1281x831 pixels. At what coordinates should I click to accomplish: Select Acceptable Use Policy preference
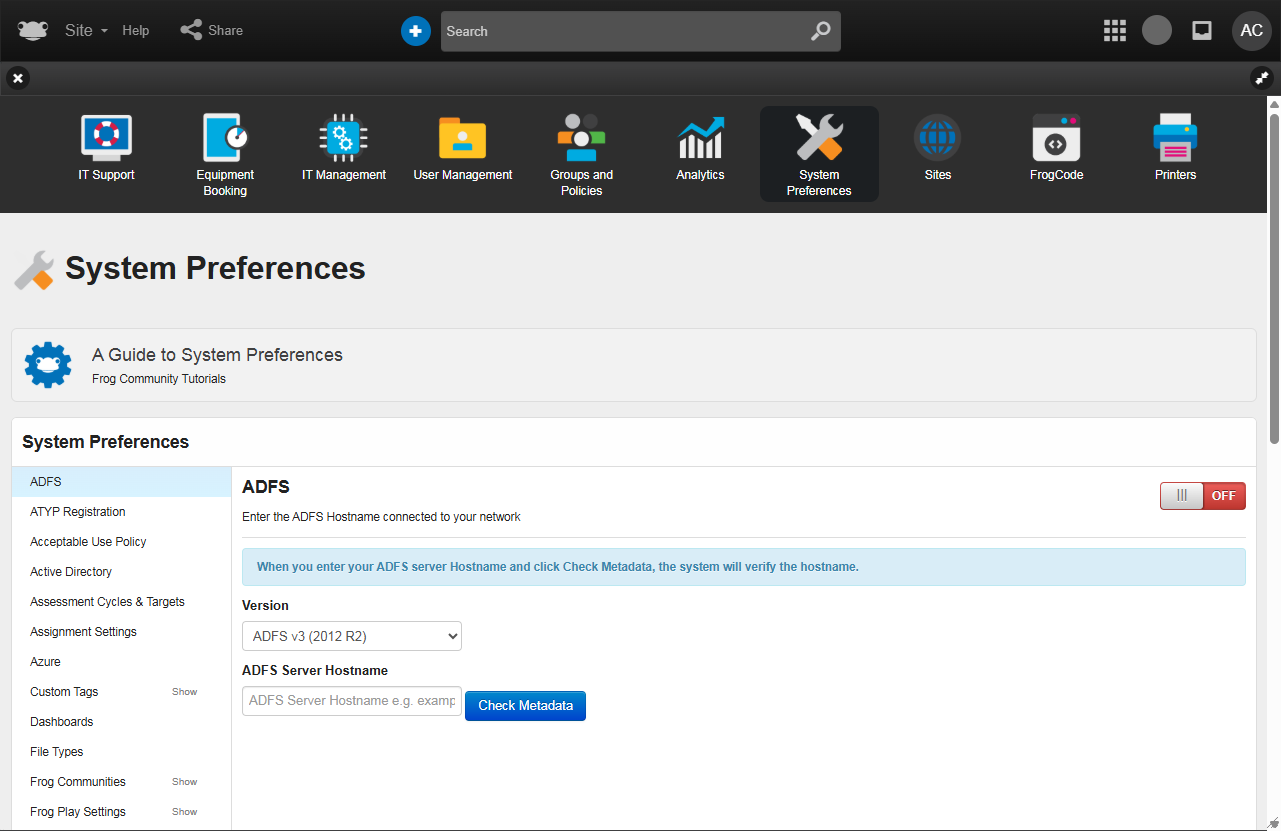point(88,542)
